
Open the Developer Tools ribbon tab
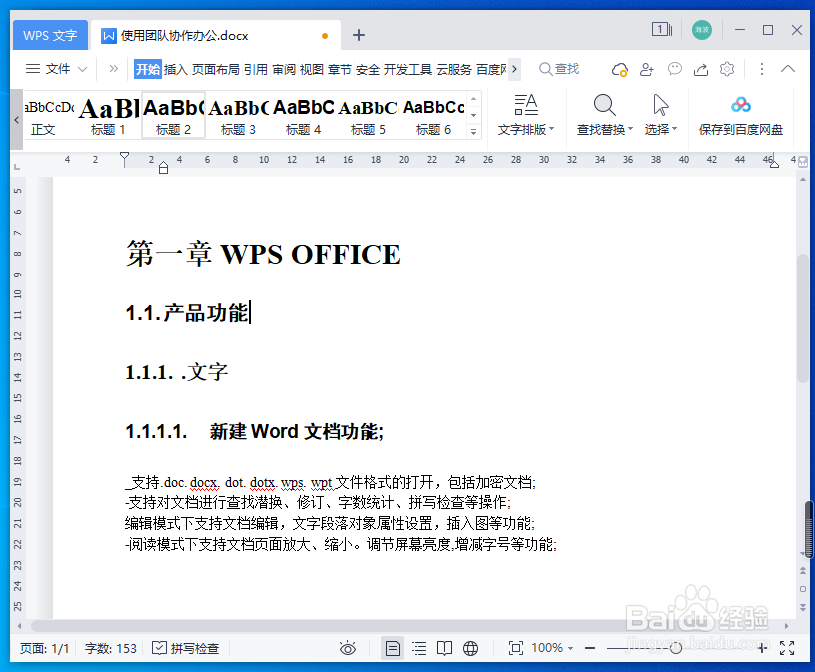408,69
